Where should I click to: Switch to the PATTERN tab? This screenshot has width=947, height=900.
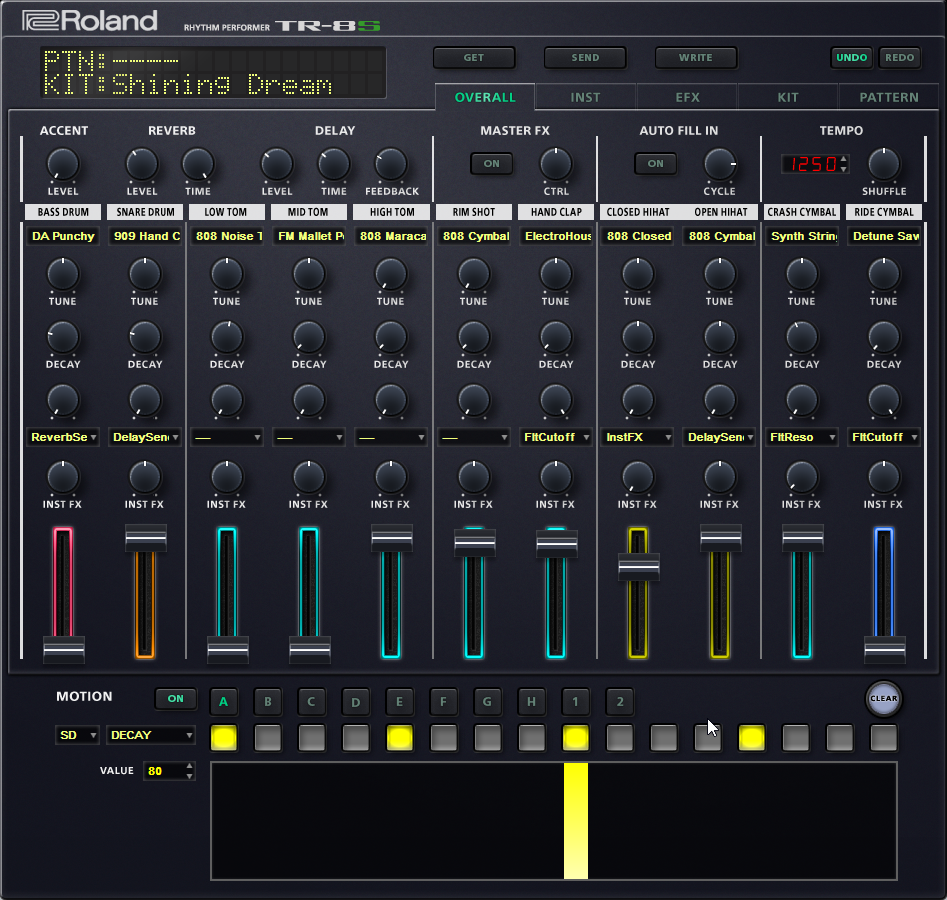(888, 97)
